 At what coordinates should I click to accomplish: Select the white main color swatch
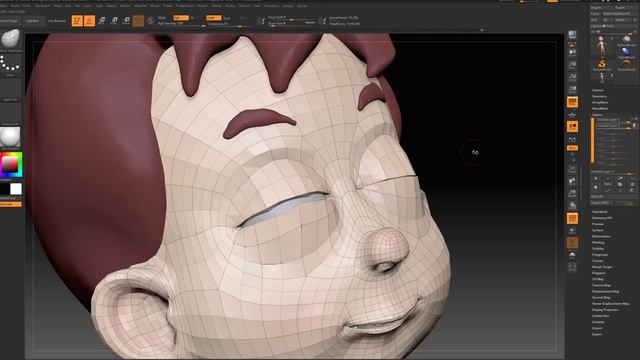point(16,189)
